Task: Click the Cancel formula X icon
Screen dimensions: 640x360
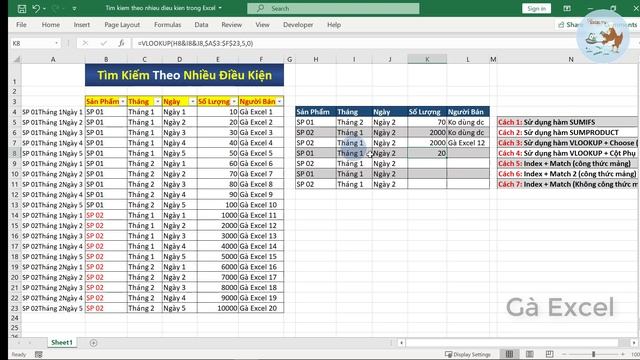Action: [x=85, y=43]
